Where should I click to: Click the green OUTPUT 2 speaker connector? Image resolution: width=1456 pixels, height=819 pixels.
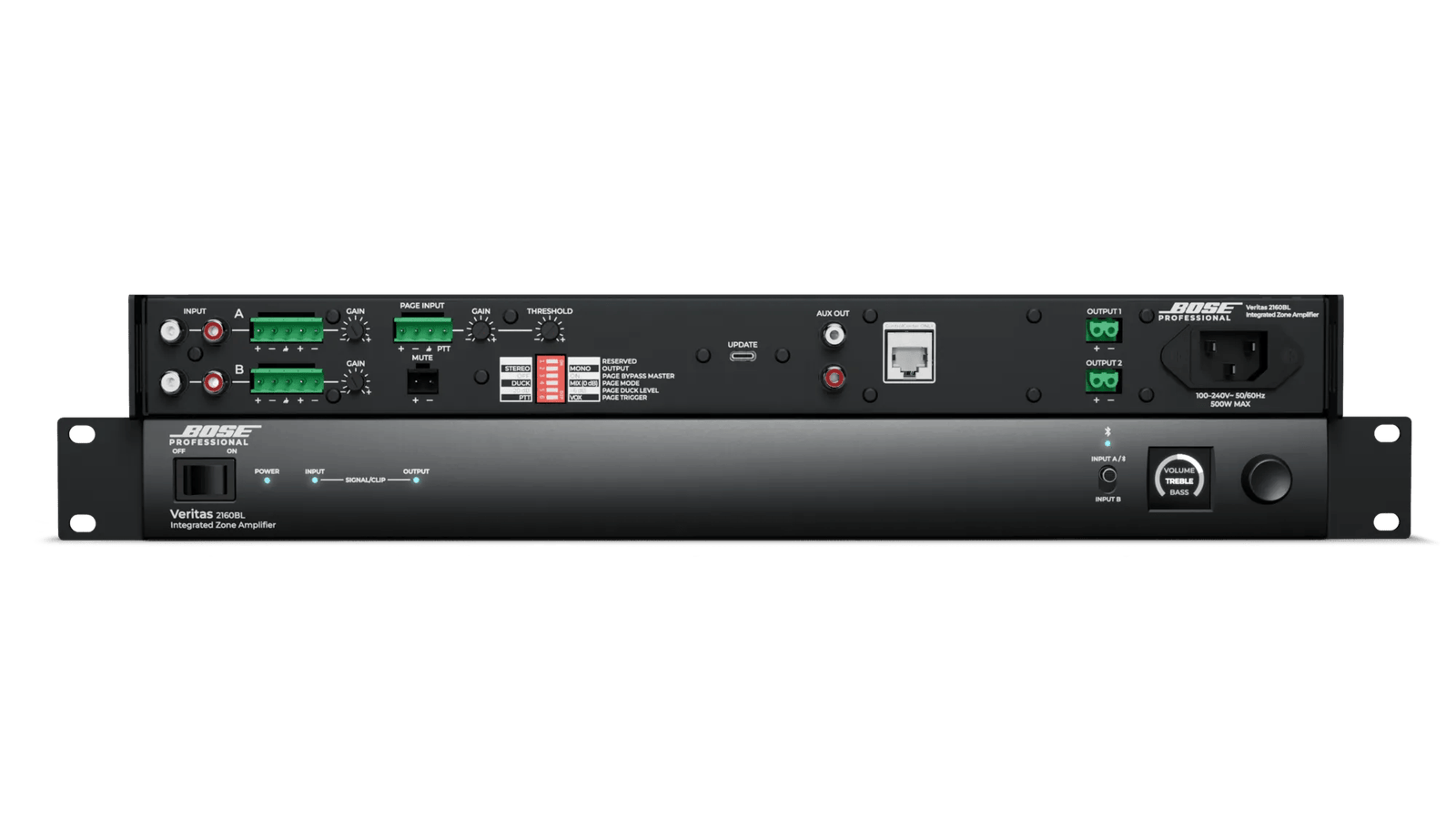tap(1103, 380)
